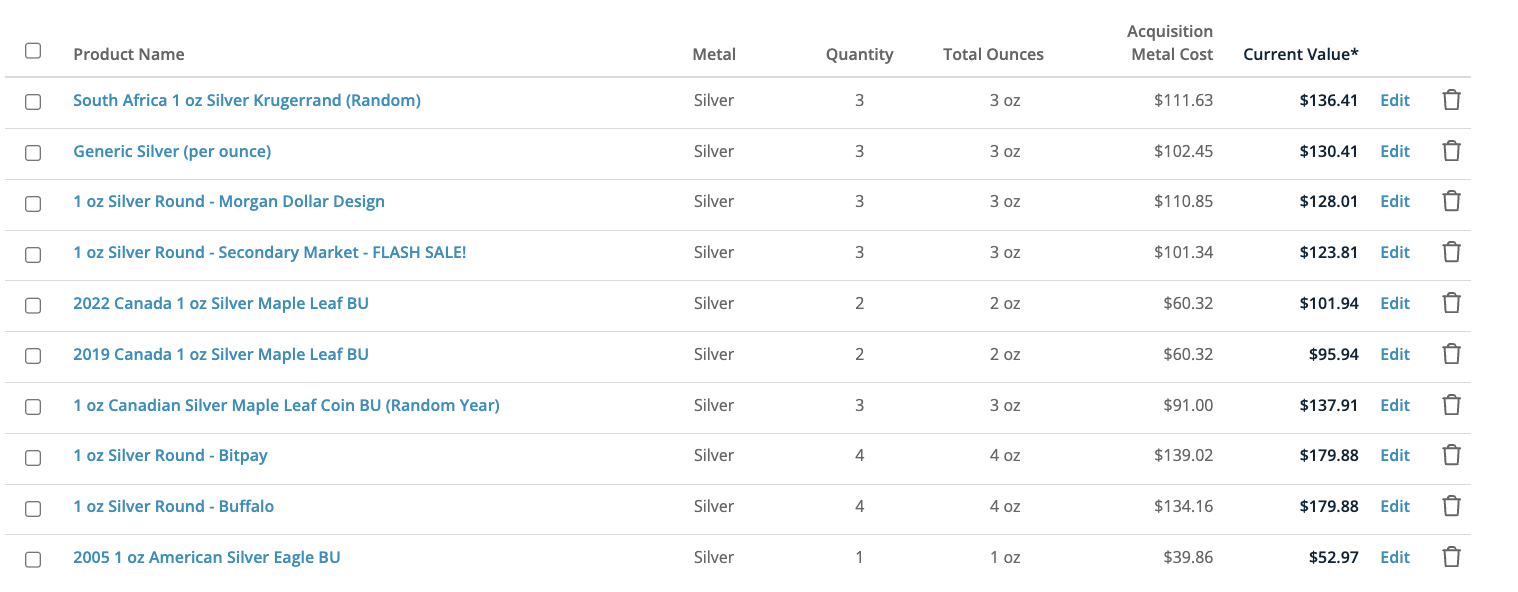Click Edit for 2022 Canada Maple Leaf
Image resolution: width=1518 pixels, height=592 pixels.
(x=1395, y=303)
